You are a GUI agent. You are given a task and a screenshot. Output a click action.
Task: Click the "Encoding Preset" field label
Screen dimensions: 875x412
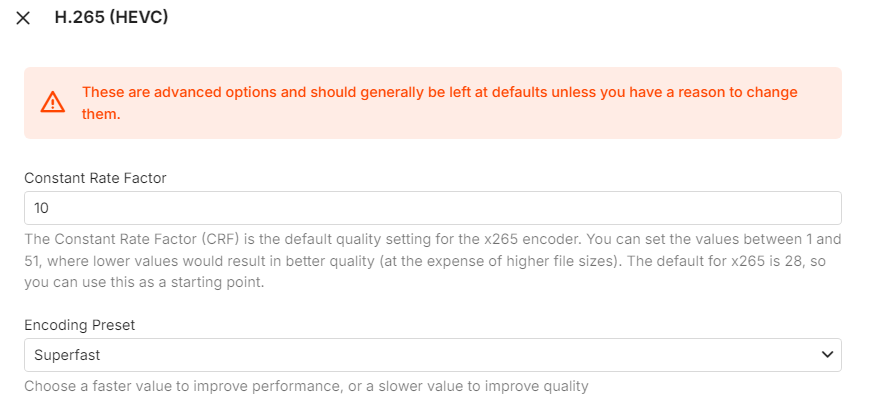[79, 324]
